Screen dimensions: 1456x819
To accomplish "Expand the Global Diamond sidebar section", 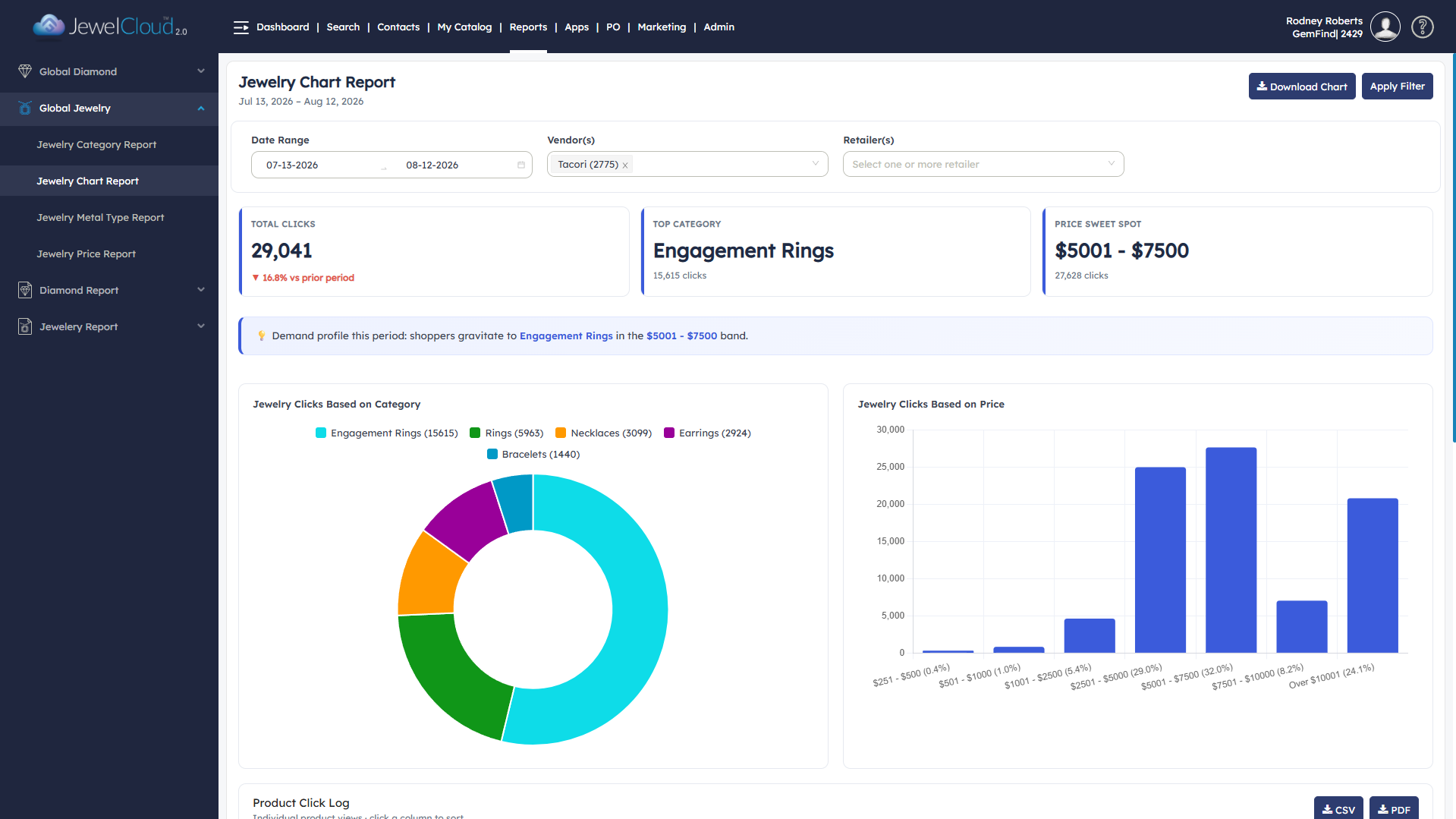I will point(109,71).
